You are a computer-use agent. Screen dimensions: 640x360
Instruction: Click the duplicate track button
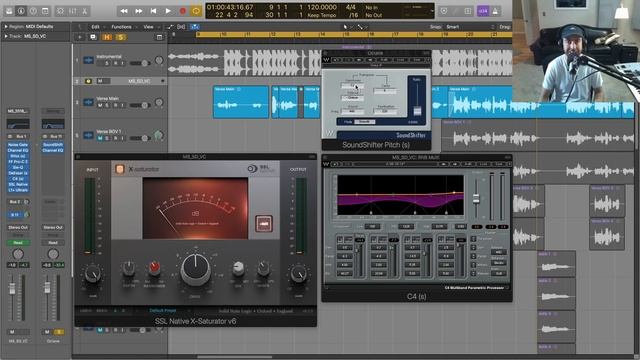[x=93, y=37]
